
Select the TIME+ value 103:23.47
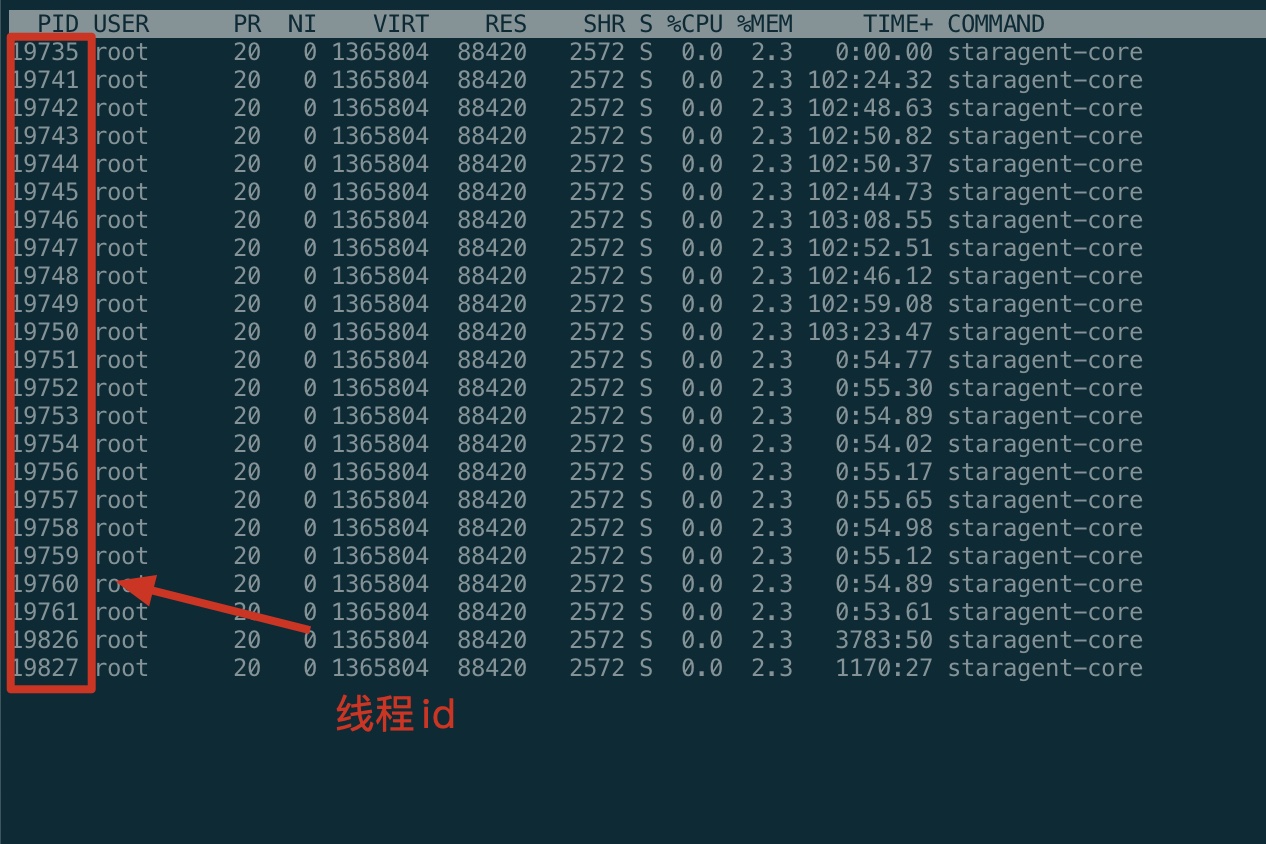coord(869,332)
